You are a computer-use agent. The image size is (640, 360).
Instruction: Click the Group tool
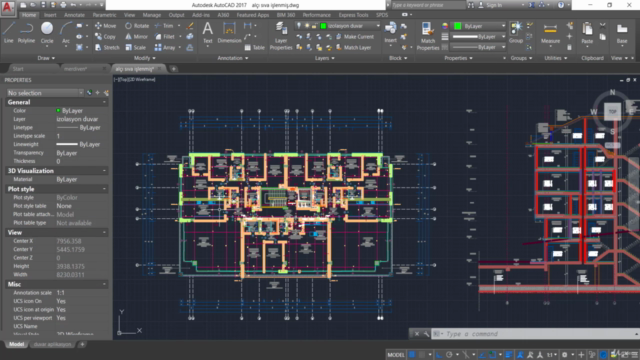[516, 33]
